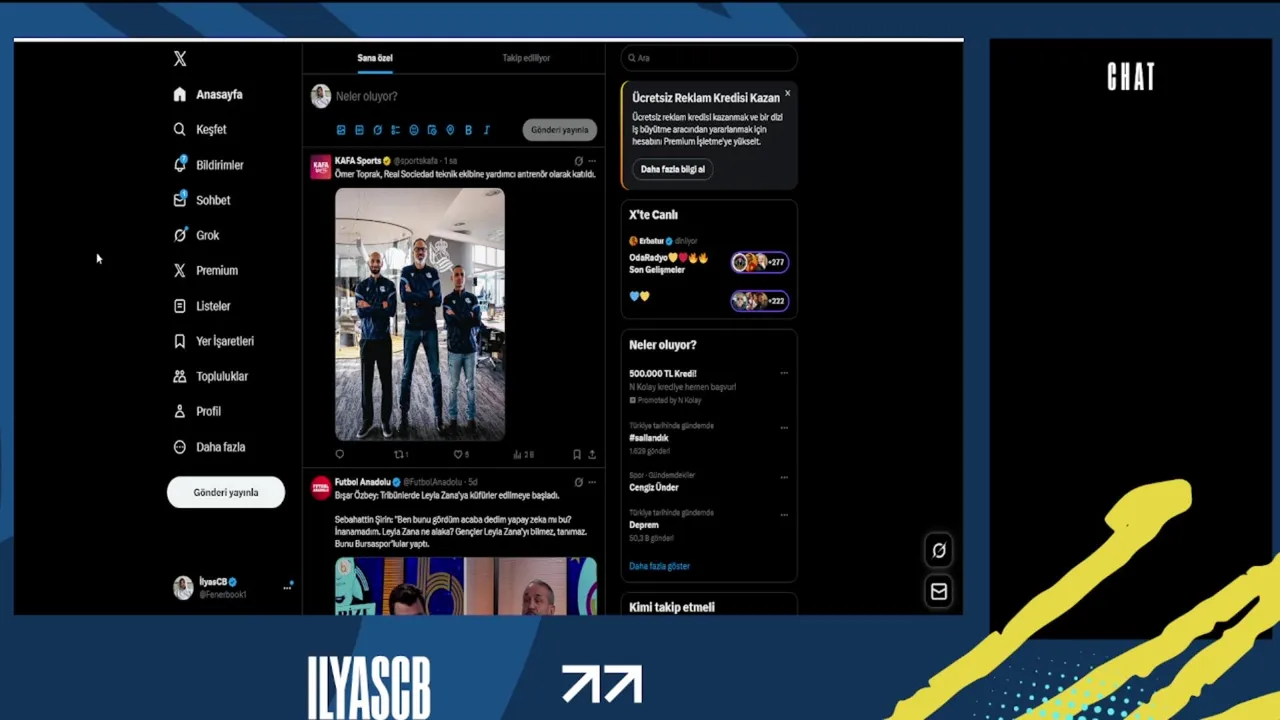Open Topluluklar communities
Image resolution: width=1280 pixels, height=720 pixels.
coord(210,376)
